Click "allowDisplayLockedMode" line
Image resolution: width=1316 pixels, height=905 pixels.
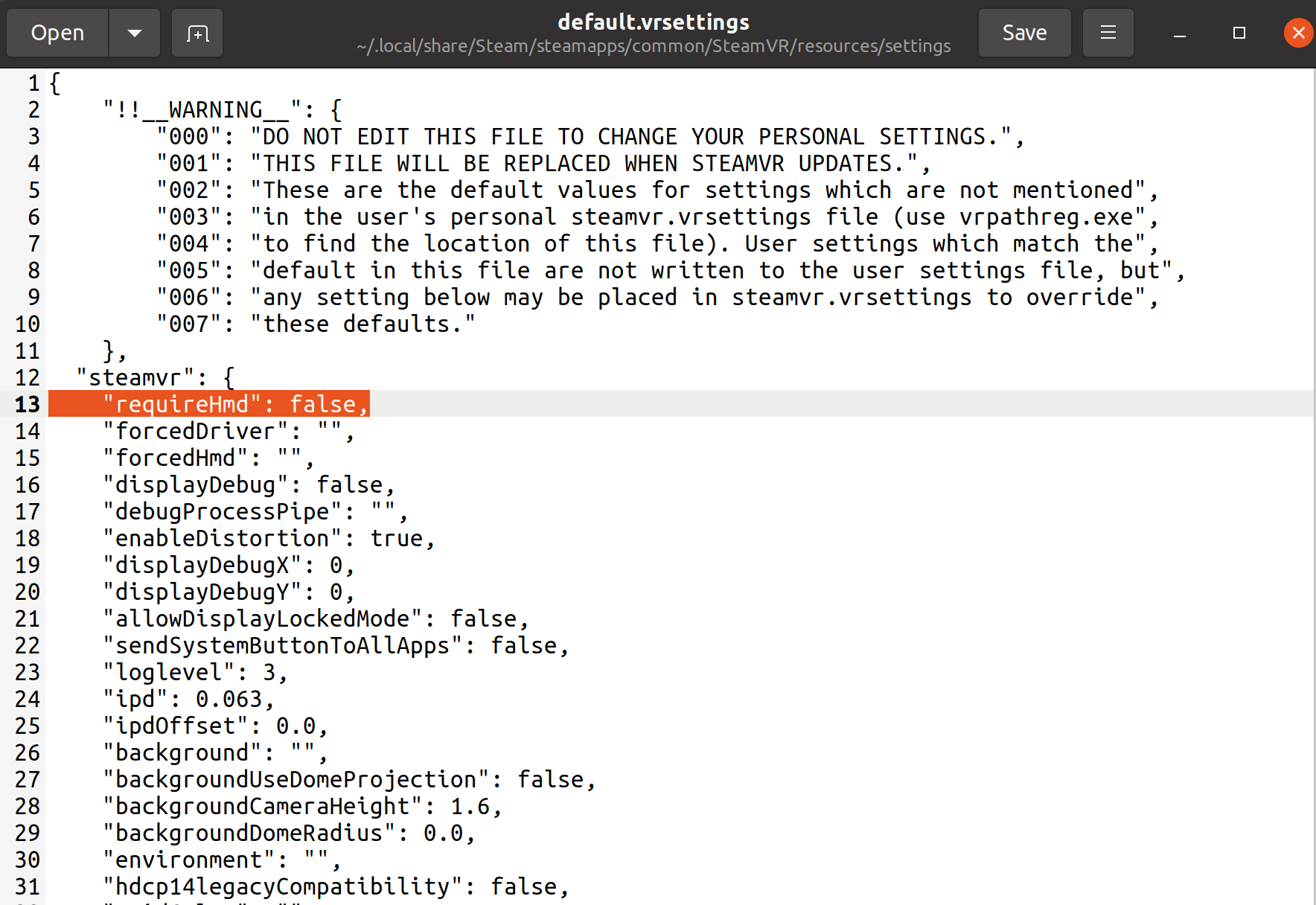[x=316, y=618]
